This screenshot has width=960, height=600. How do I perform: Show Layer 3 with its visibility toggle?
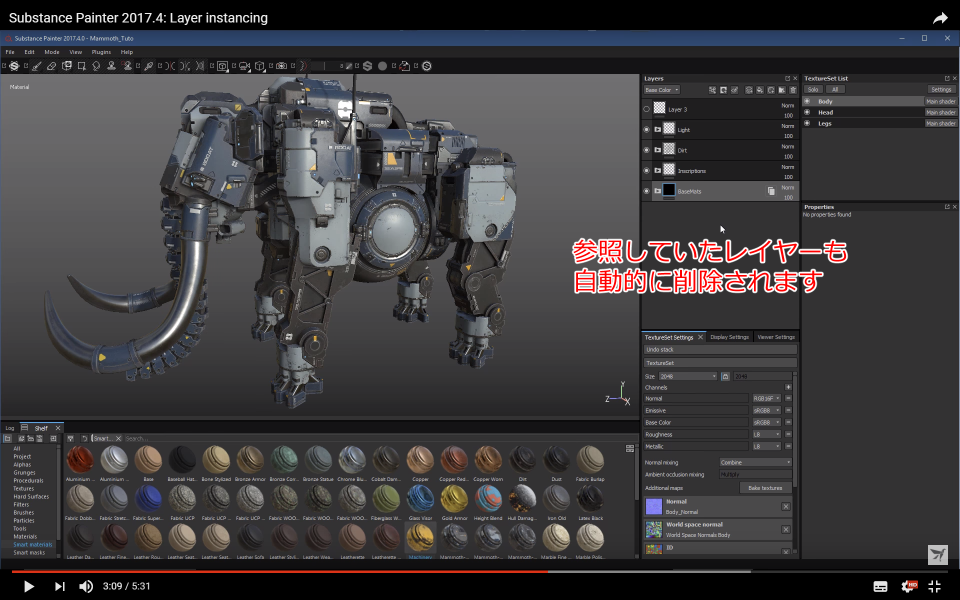[x=647, y=109]
